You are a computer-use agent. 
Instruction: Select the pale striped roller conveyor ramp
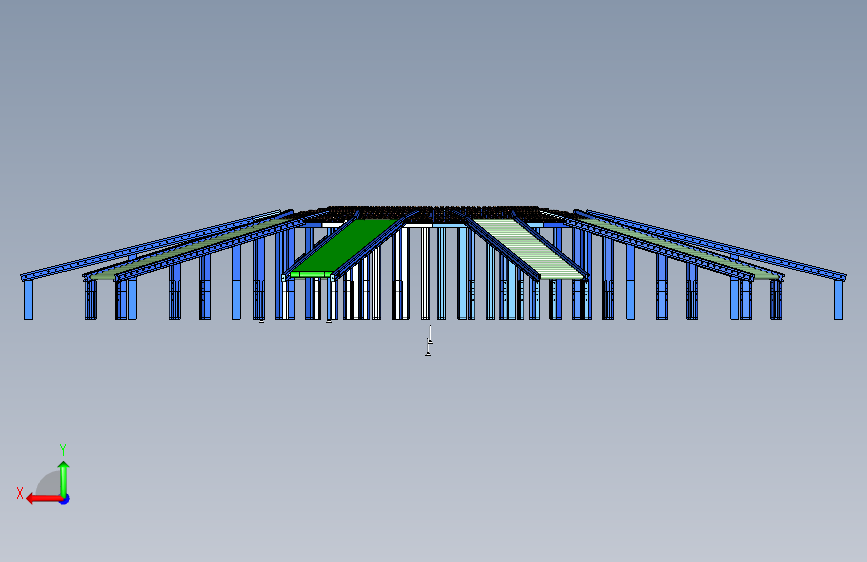click(528, 248)
